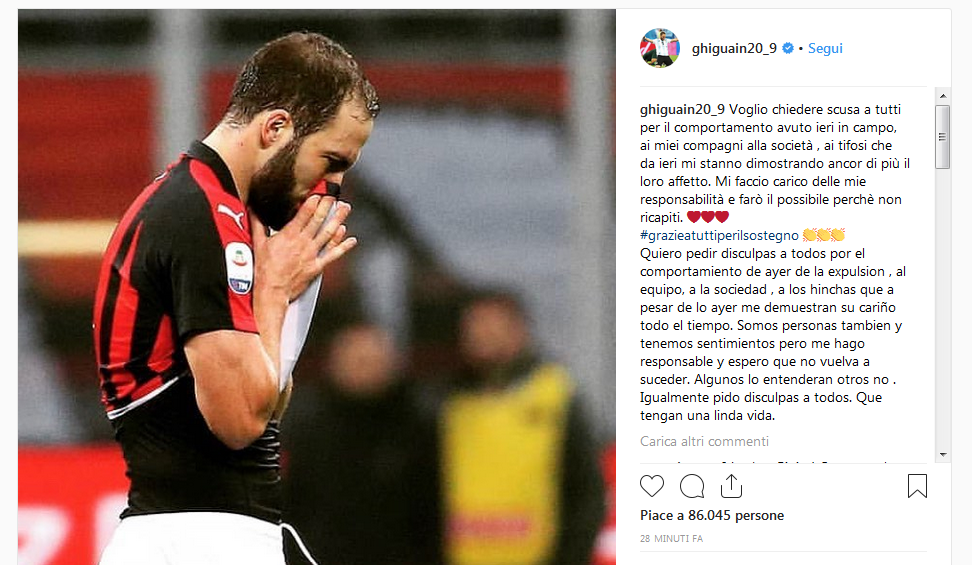Click the blue verified badge
Screen dimensions: 972x565
(x=788, y=48)
